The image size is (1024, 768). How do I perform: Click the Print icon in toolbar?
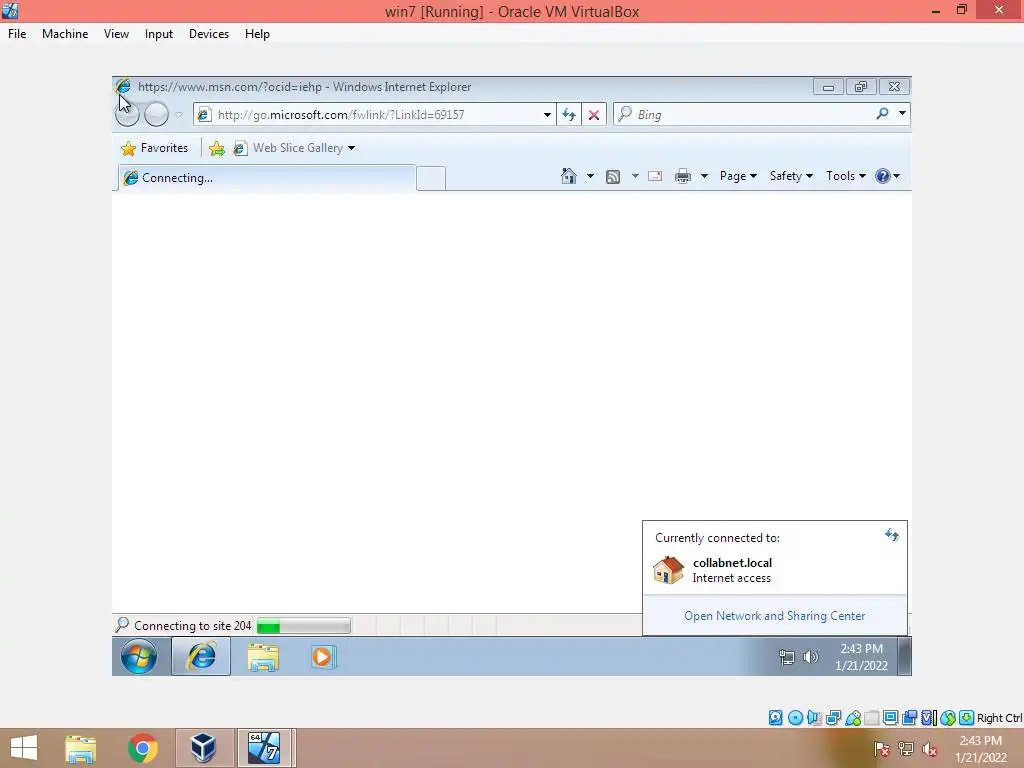click(x=683, y=176)
